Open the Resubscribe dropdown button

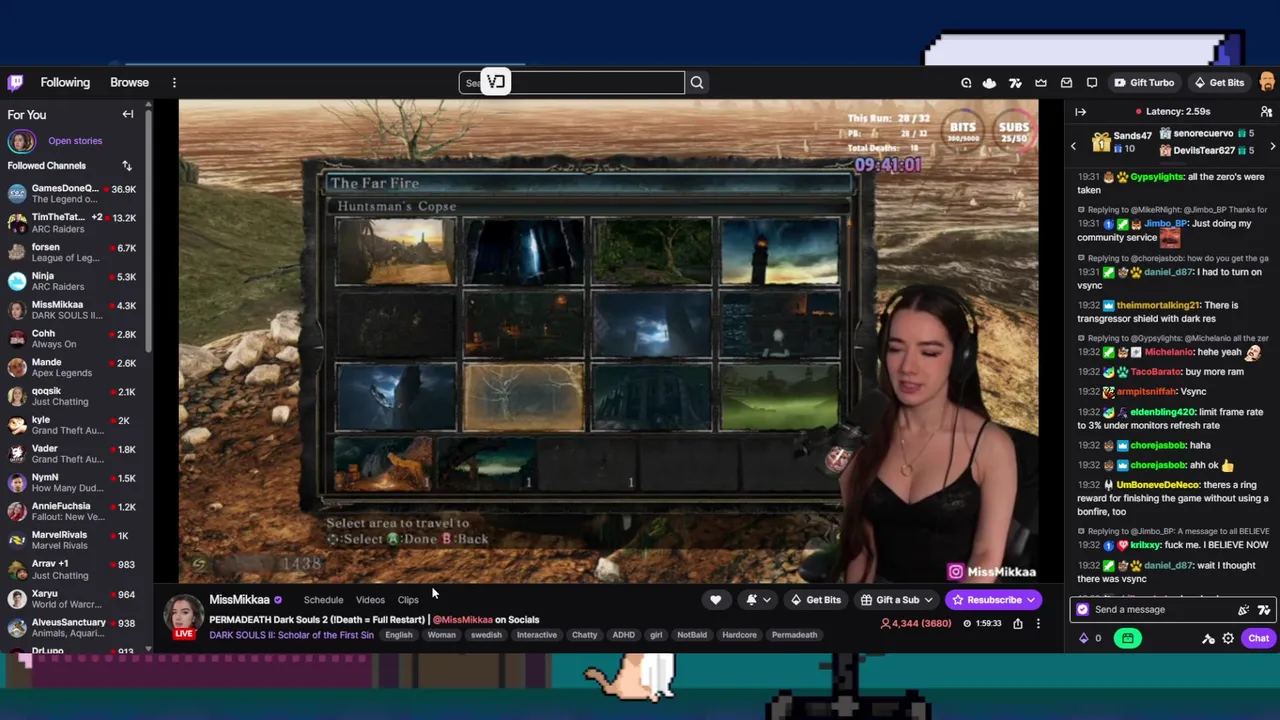click(993, 600)
